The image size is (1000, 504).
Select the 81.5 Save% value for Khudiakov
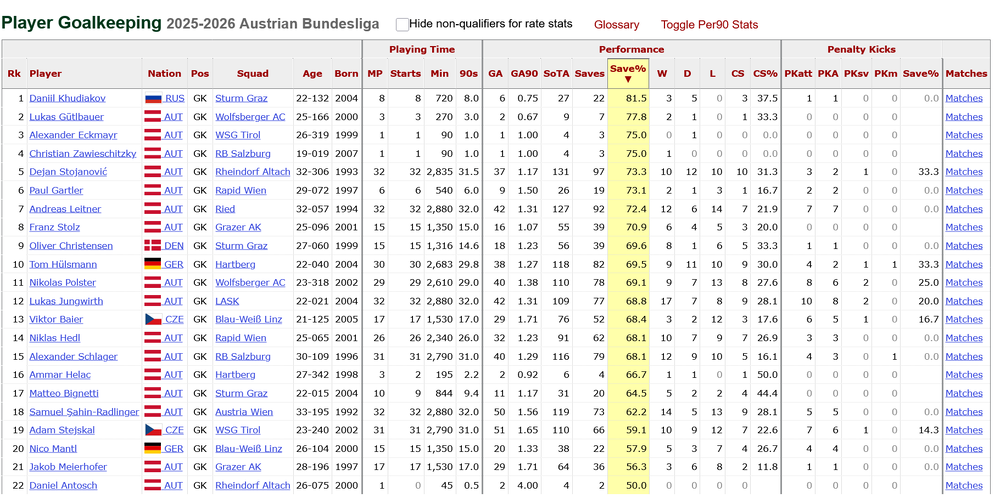click(636, 98)
